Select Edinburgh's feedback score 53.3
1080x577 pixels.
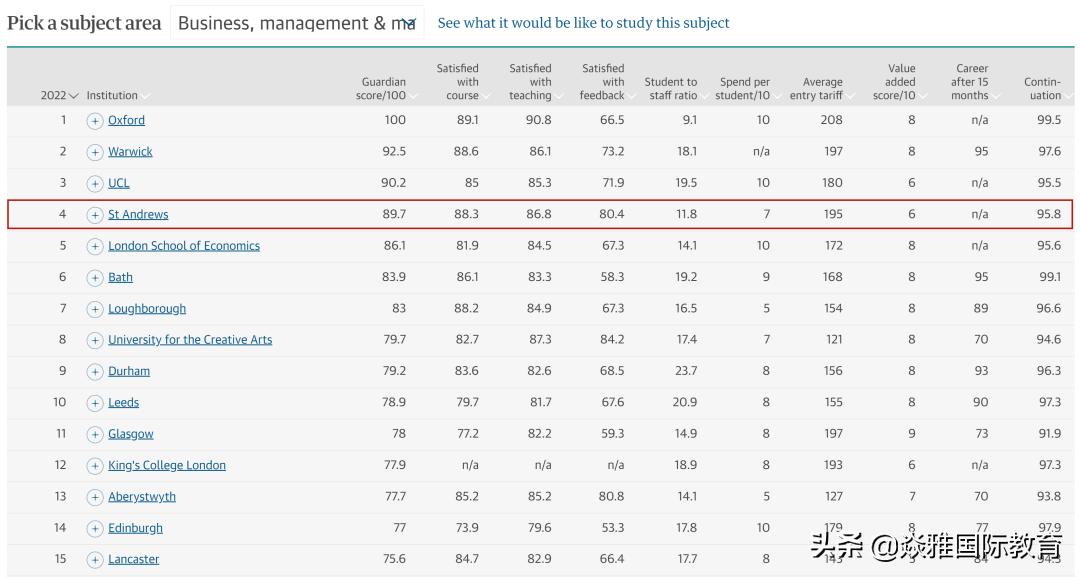[612, 528]
